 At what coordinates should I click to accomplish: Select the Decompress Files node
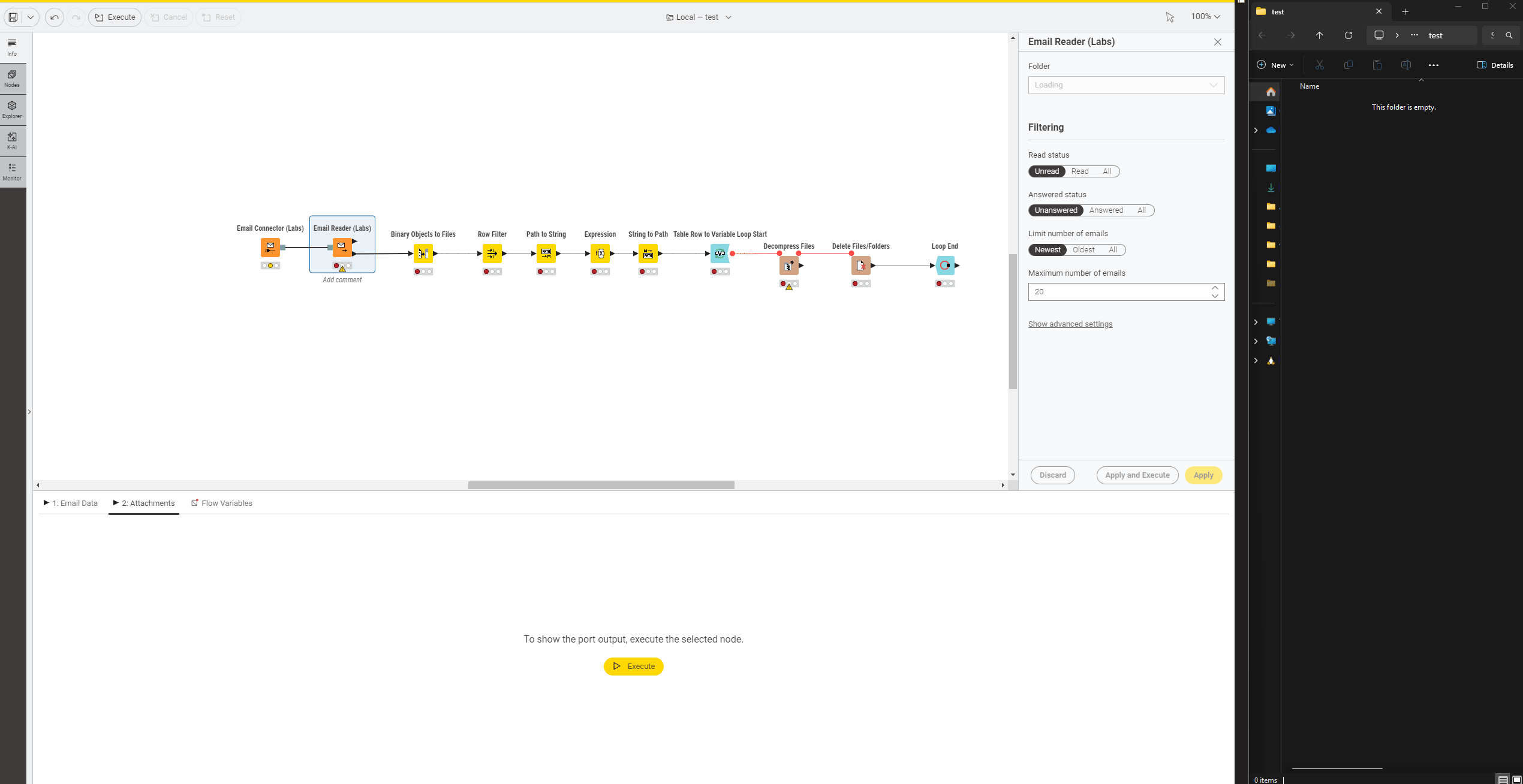(788, 266)
